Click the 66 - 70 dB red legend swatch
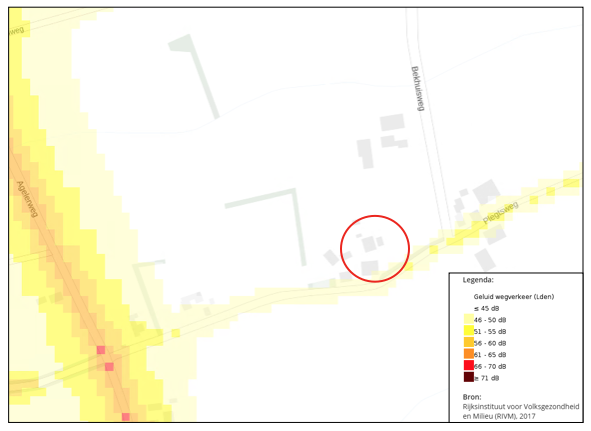 [x=469, y=365]
